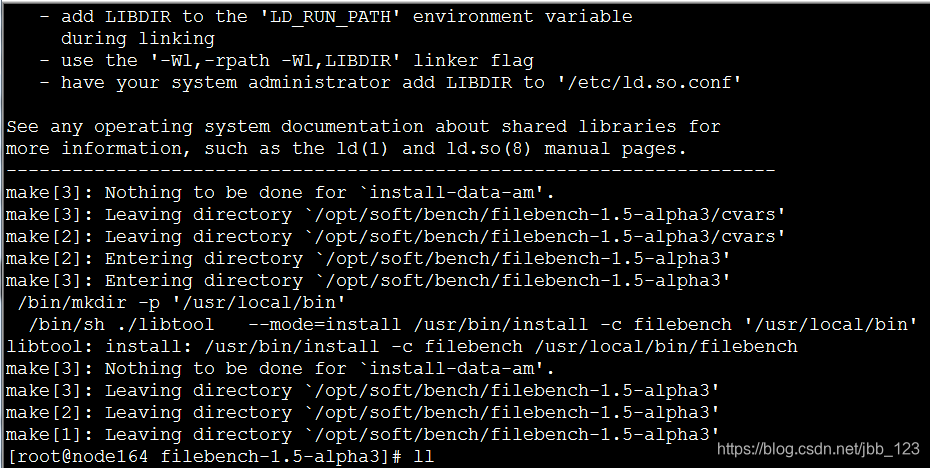
Task: Click the '[root@node164 filebench-1.5-alpha3]# ll' prompt
Action: (220, 457)
